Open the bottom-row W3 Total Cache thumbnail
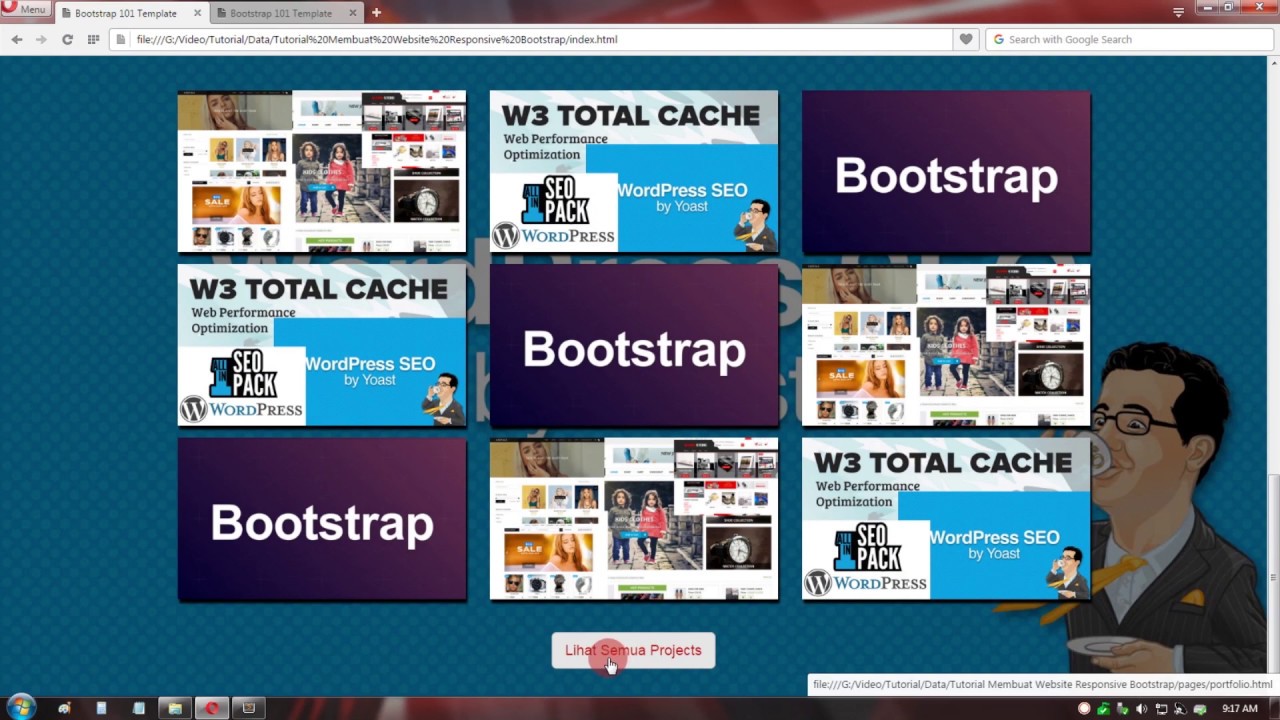This screenshot has width=1280, height=720. (946, 519)
